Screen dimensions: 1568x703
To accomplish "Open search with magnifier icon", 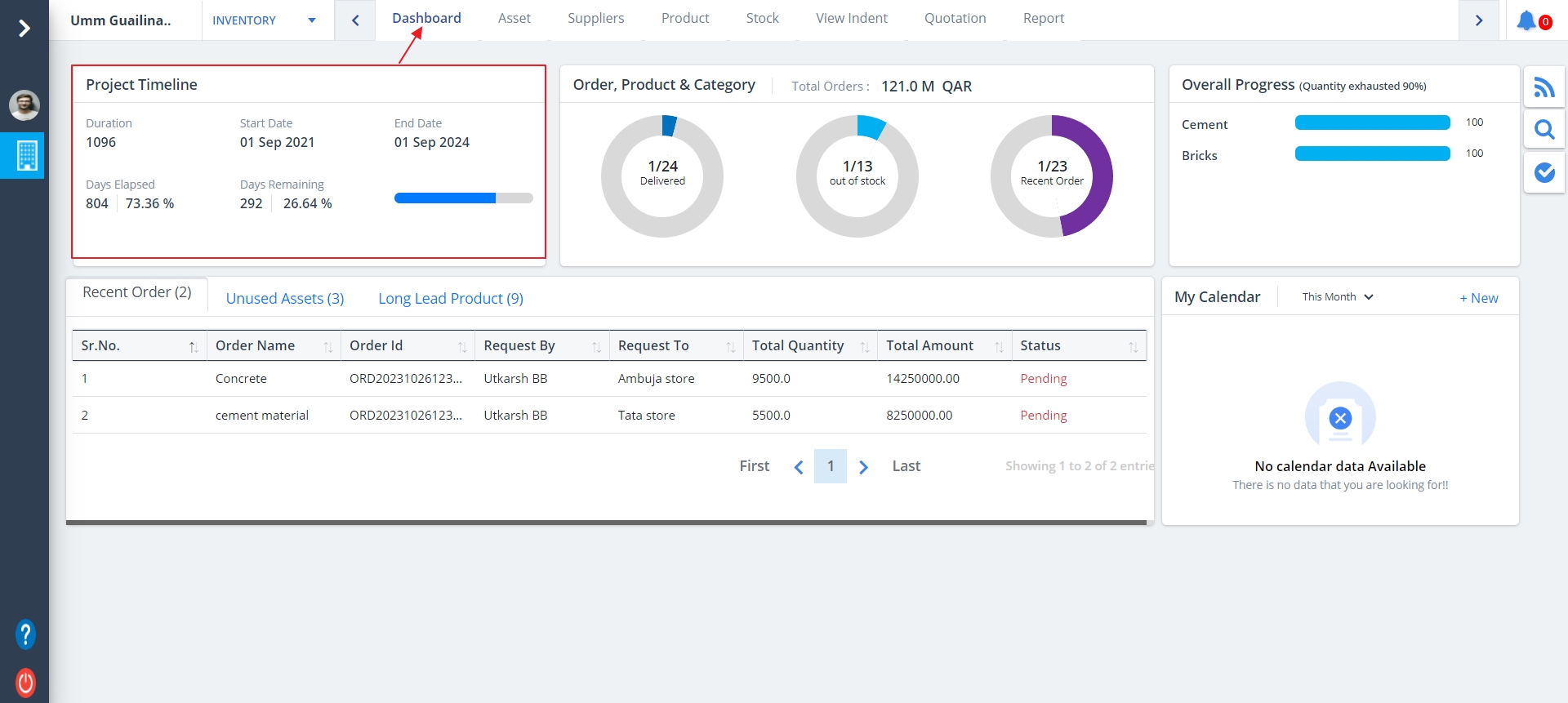I will pyautogui.click(x=1543, y=130).
